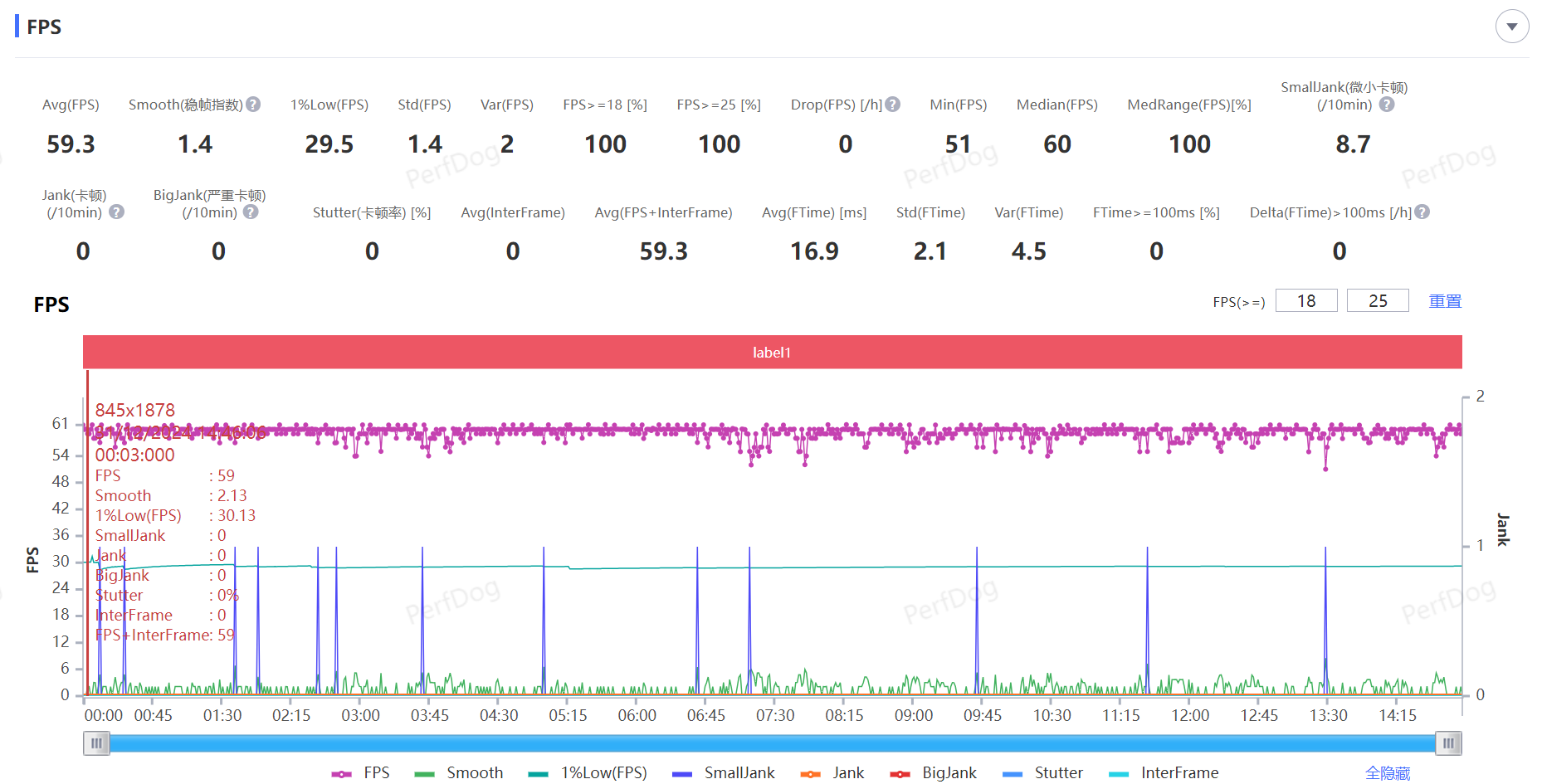
Task: Click help icon for Delta(FTime)>100ms
Action: pos(1422,212)
